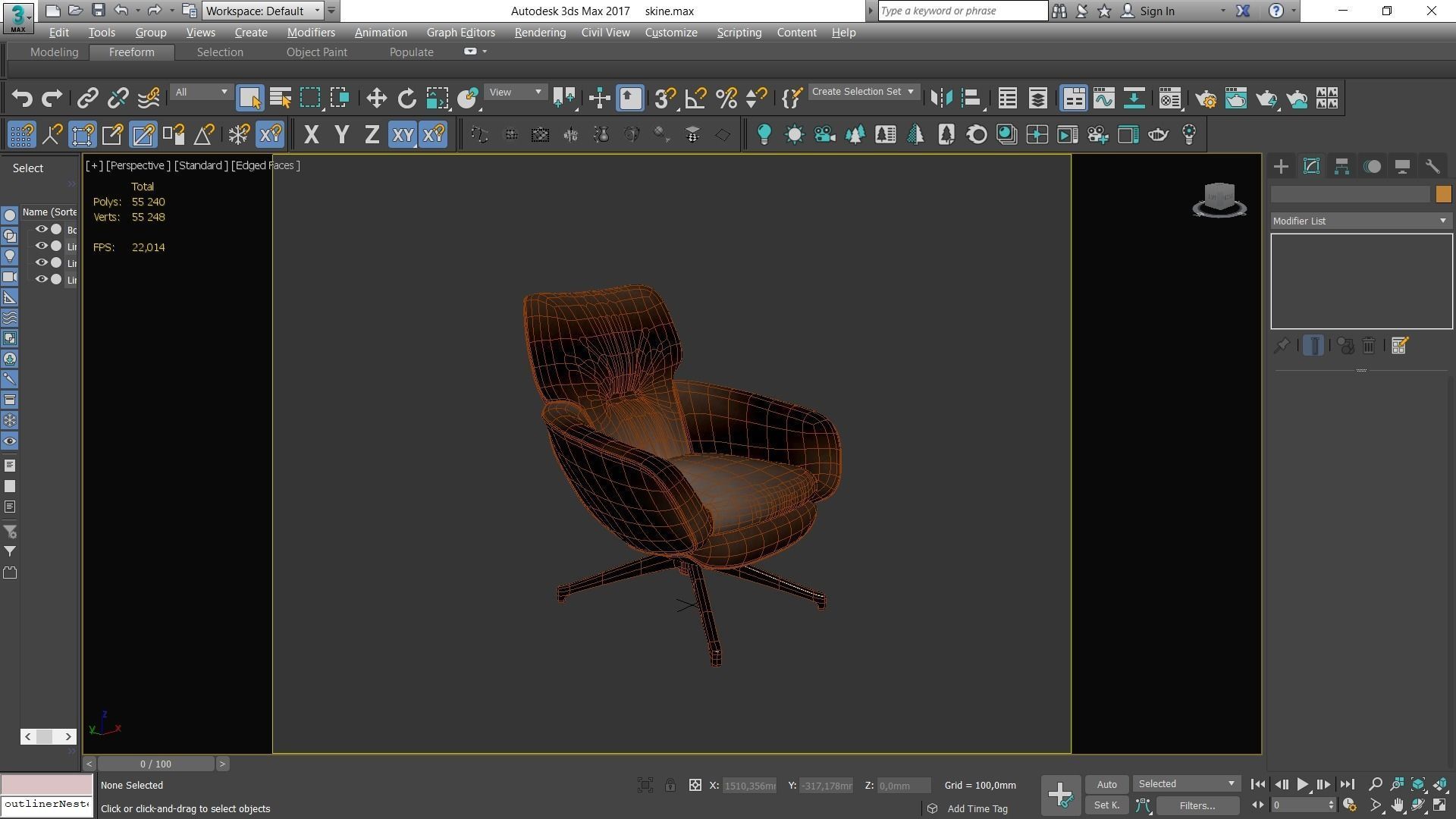Image resolution: width=1456 pixels, height=819 pixels.
Task: Switch to the Object Paint ribbon tab
Action: [x=317, y=52]
